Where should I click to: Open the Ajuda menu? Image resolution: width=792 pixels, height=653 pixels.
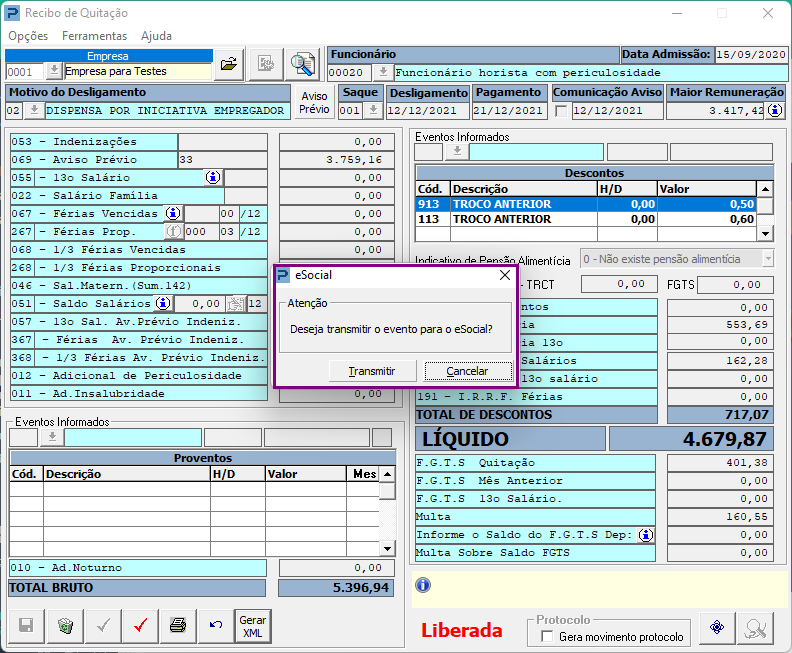pos(157,36)
